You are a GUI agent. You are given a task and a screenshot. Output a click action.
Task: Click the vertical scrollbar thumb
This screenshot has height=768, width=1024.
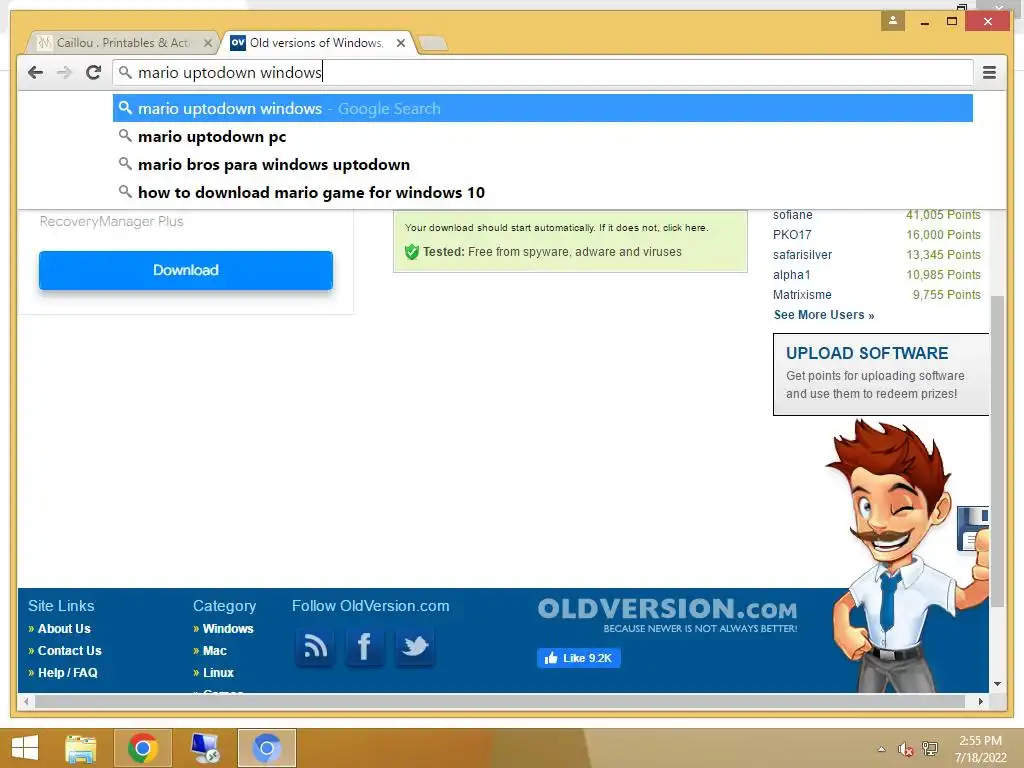(997, 451)
